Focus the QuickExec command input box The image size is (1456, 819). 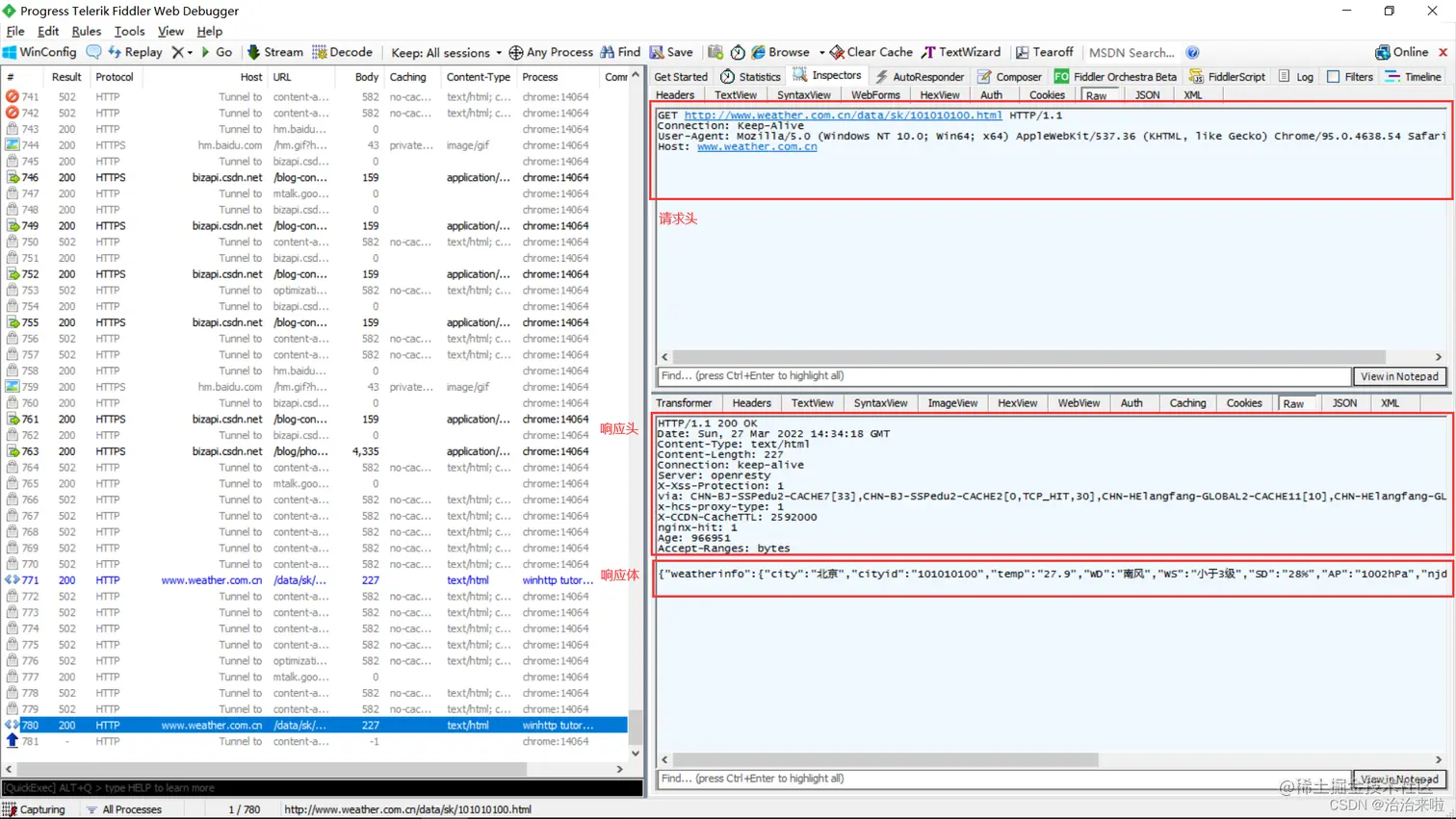coord(323,788)
